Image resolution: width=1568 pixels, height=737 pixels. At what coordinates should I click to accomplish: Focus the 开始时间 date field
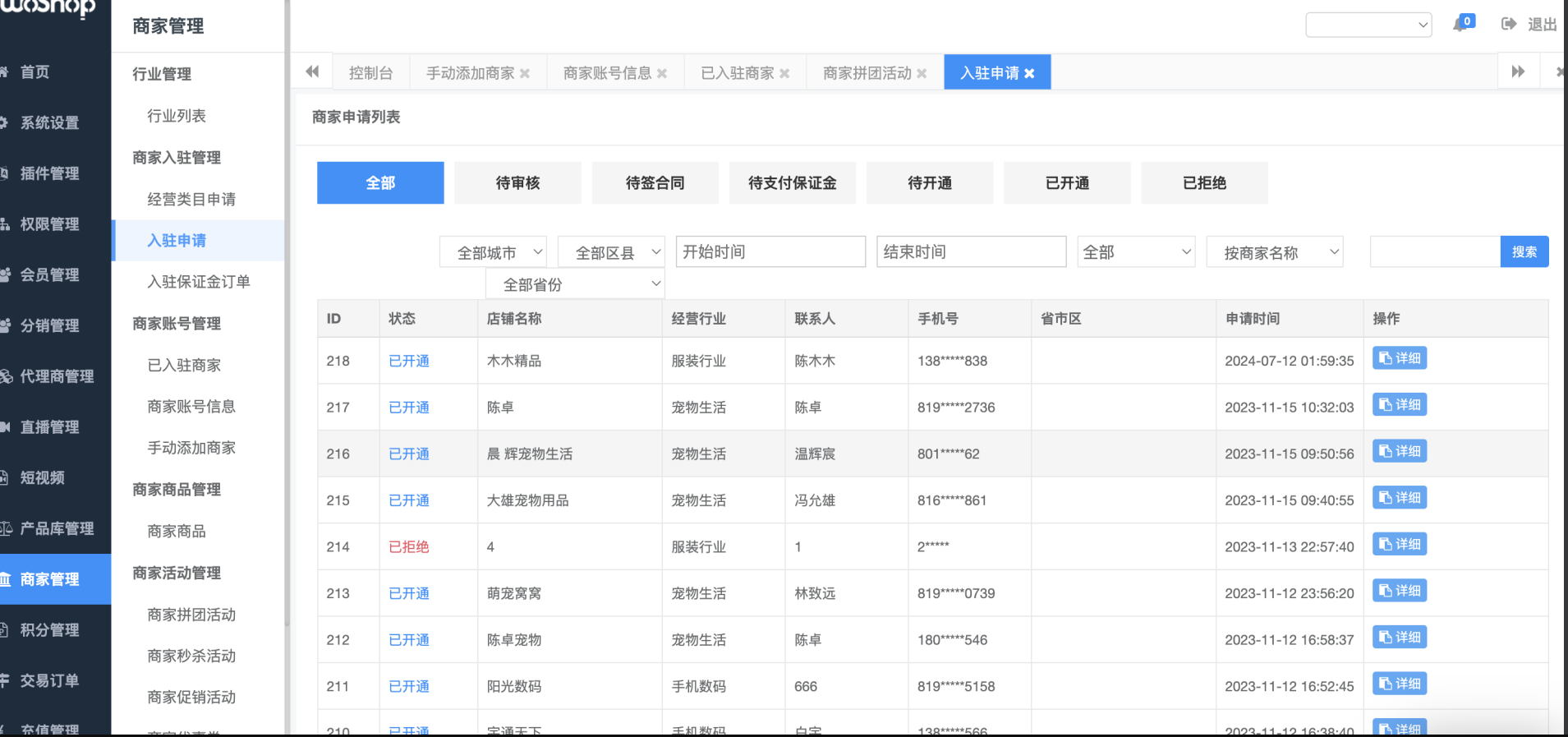tap(770, 251)
